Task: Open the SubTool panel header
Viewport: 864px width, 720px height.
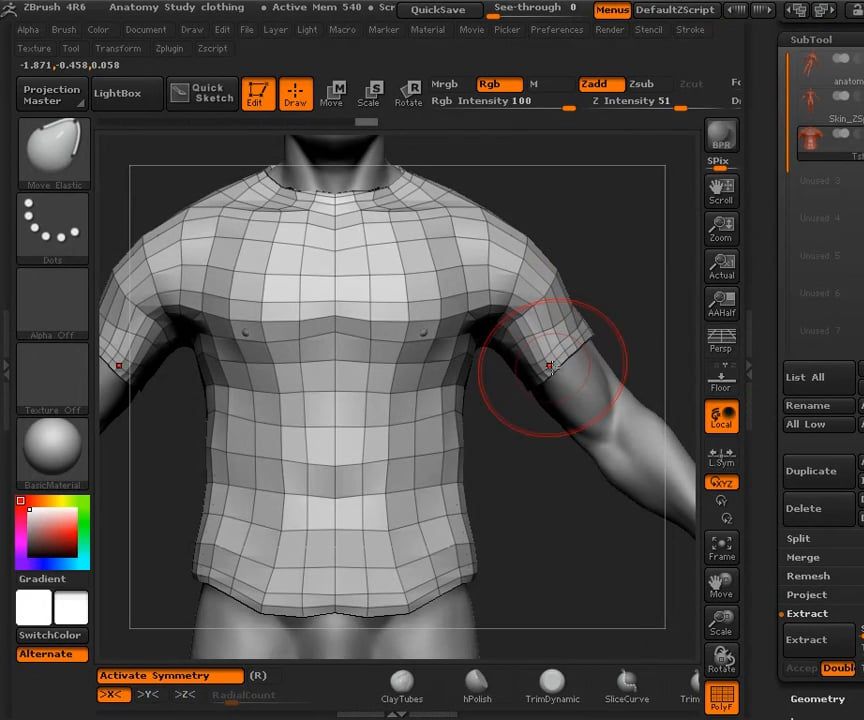Action: coord(810,40)
